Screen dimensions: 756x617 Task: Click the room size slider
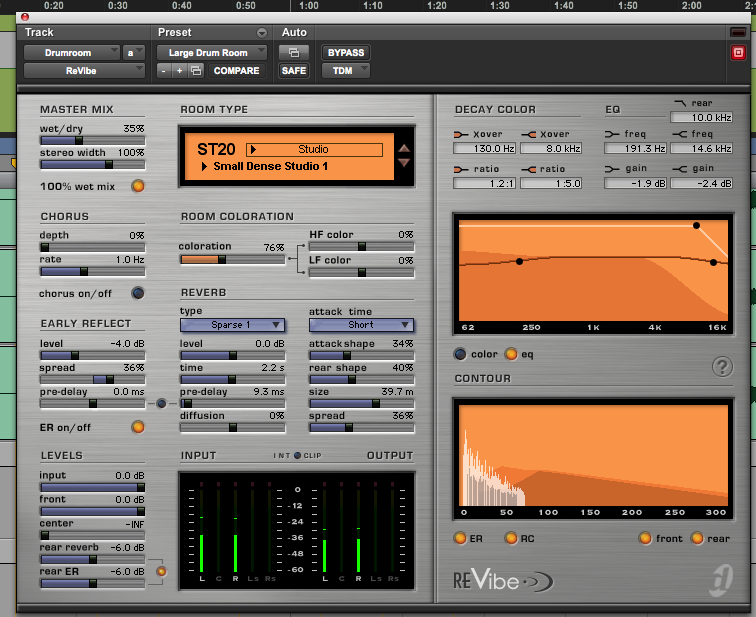(x=361, y=403)
